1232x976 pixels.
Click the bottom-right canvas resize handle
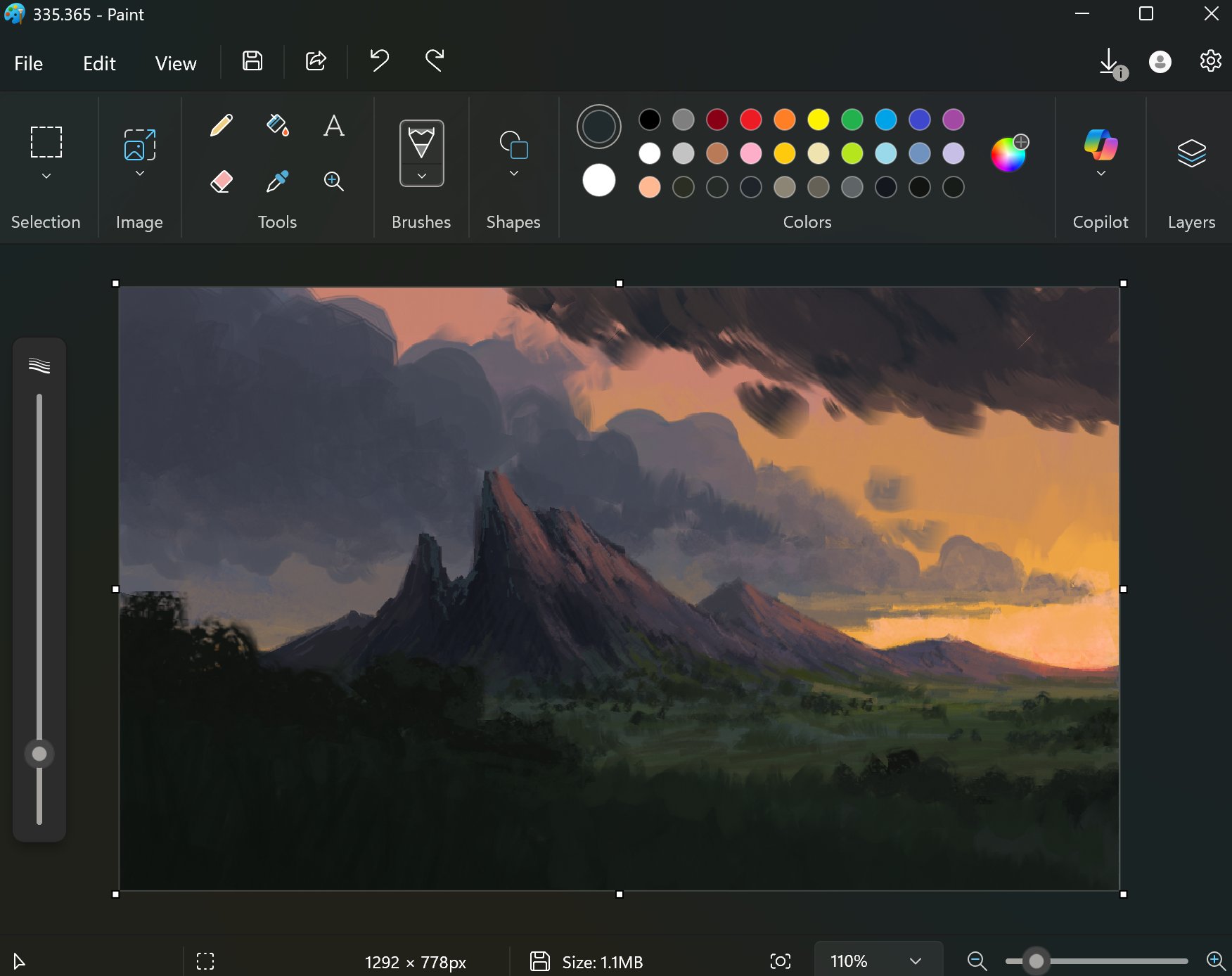(x=1123, y=894)
